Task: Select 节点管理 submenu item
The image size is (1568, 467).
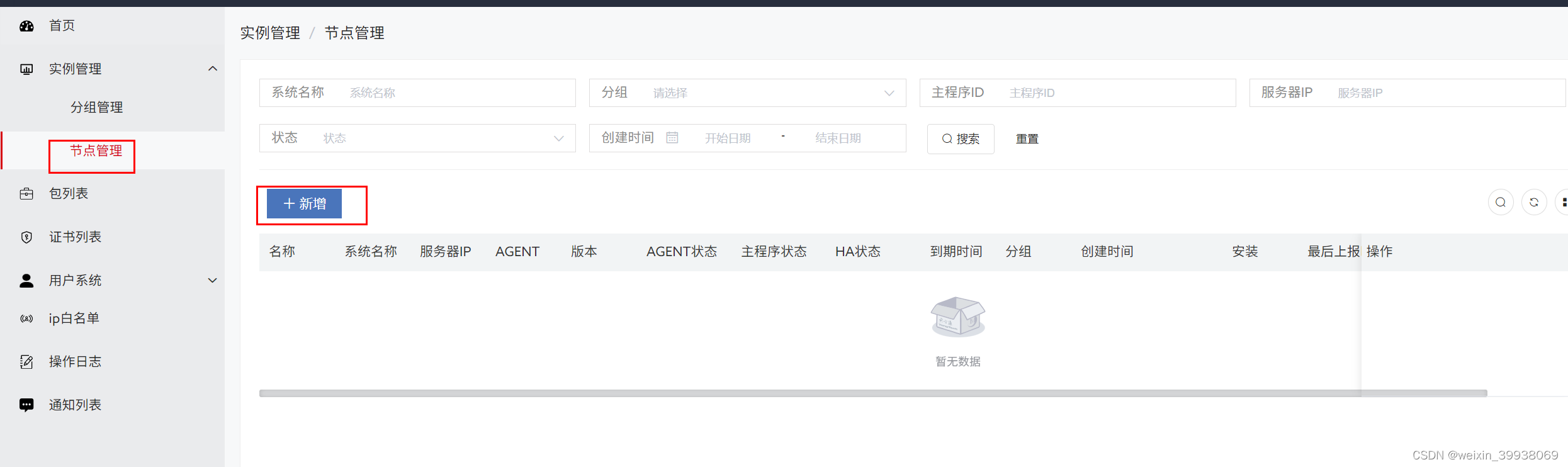Action: click(96, 151)
